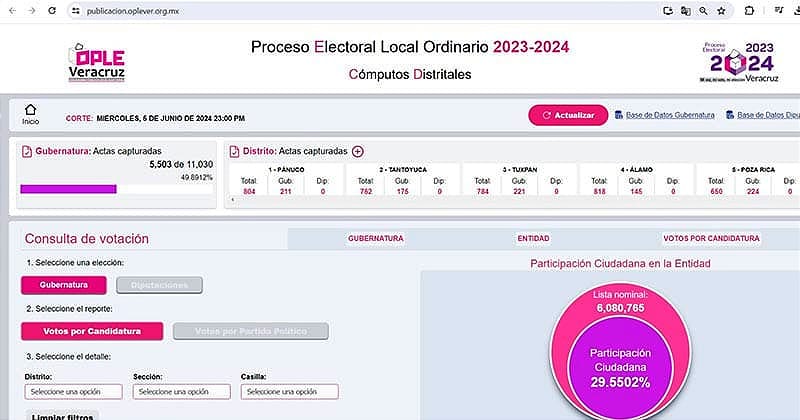Open browser extensions puzzle icon
800x420 pixels.
(x=748, y=10)
